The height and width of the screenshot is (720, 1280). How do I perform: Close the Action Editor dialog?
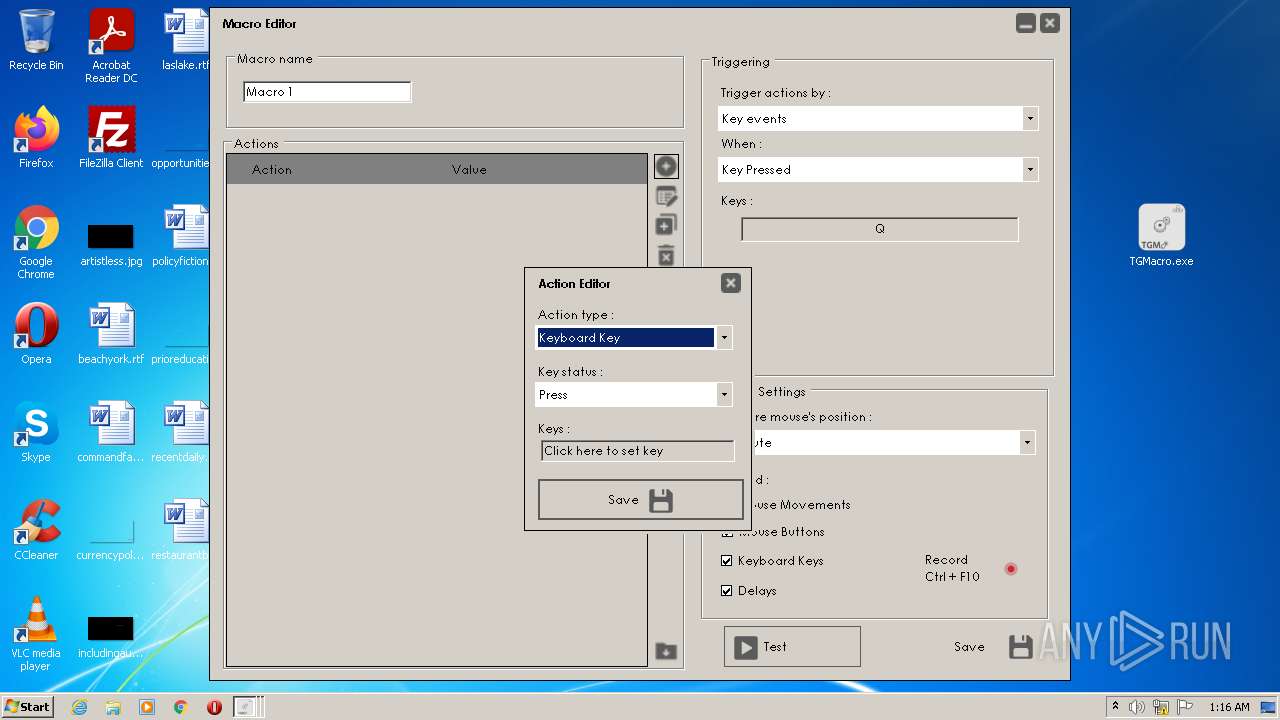731,283
